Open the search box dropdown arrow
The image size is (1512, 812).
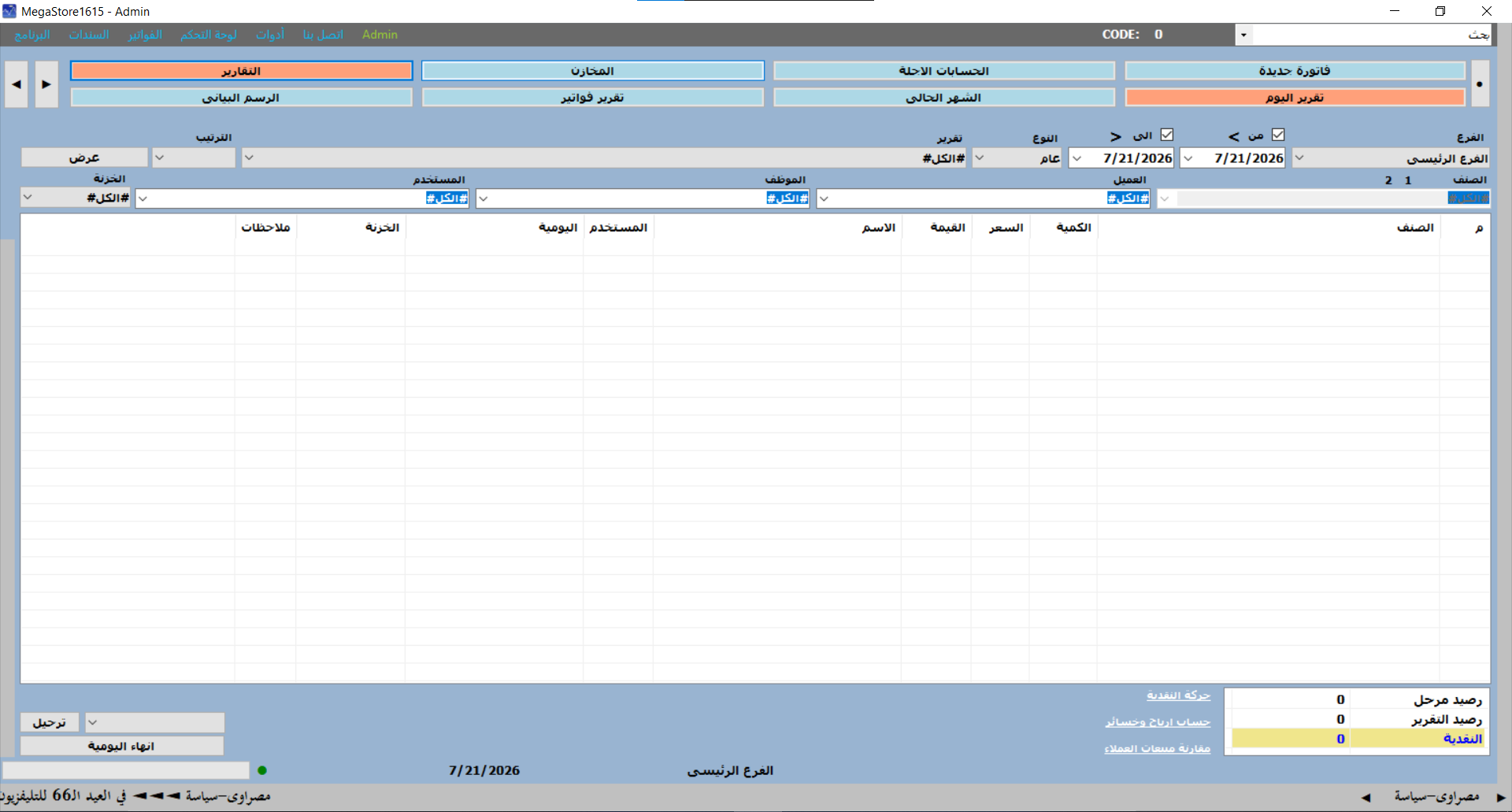[1243, 35]
